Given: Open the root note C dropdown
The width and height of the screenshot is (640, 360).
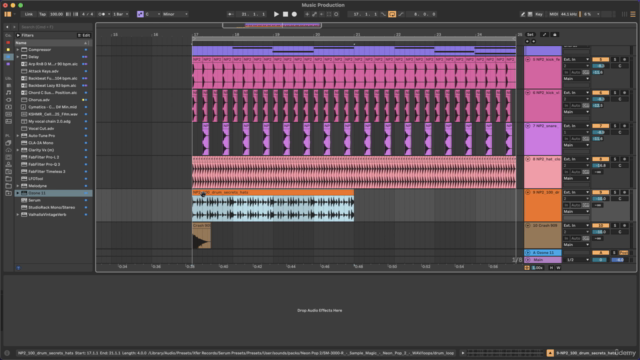Looking at the screenshot, I should point(153,14).
